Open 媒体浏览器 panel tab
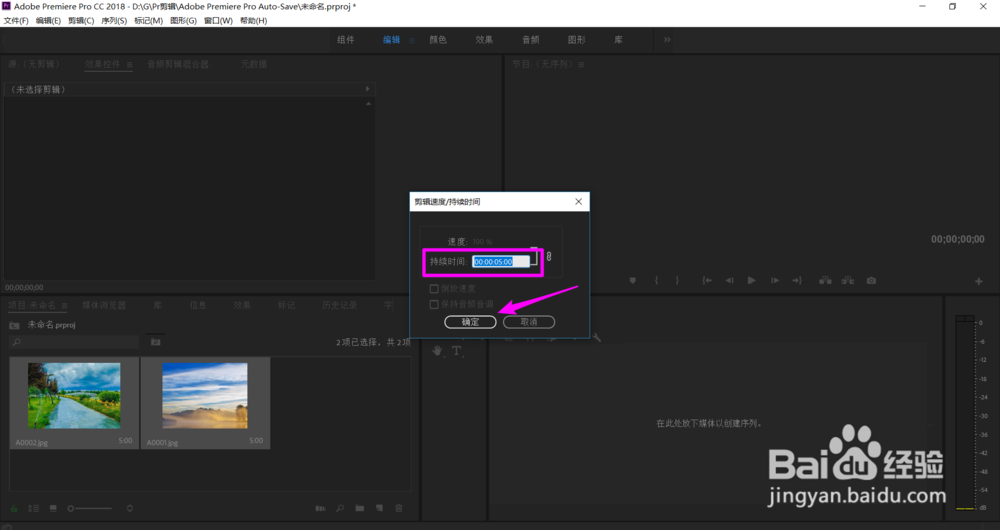The image size is (1000, 530). pyautogui.click(x=105, y=305)
